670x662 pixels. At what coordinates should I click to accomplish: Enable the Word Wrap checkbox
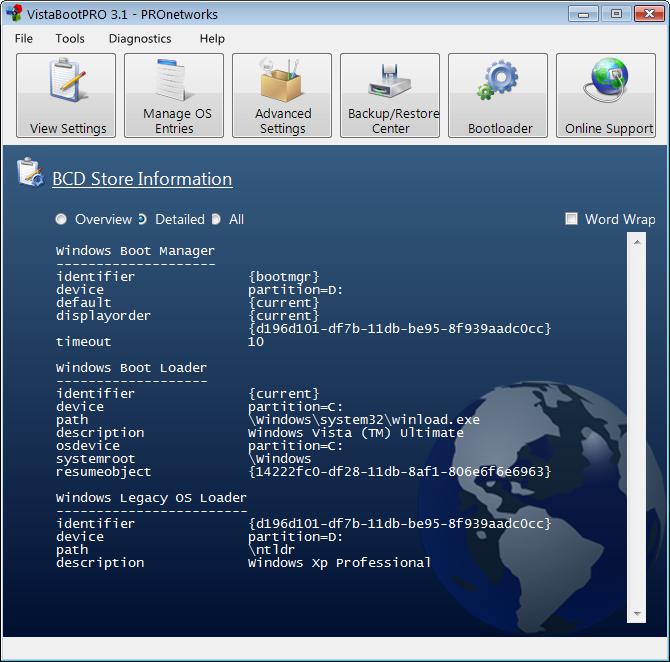tap(571, 219)
